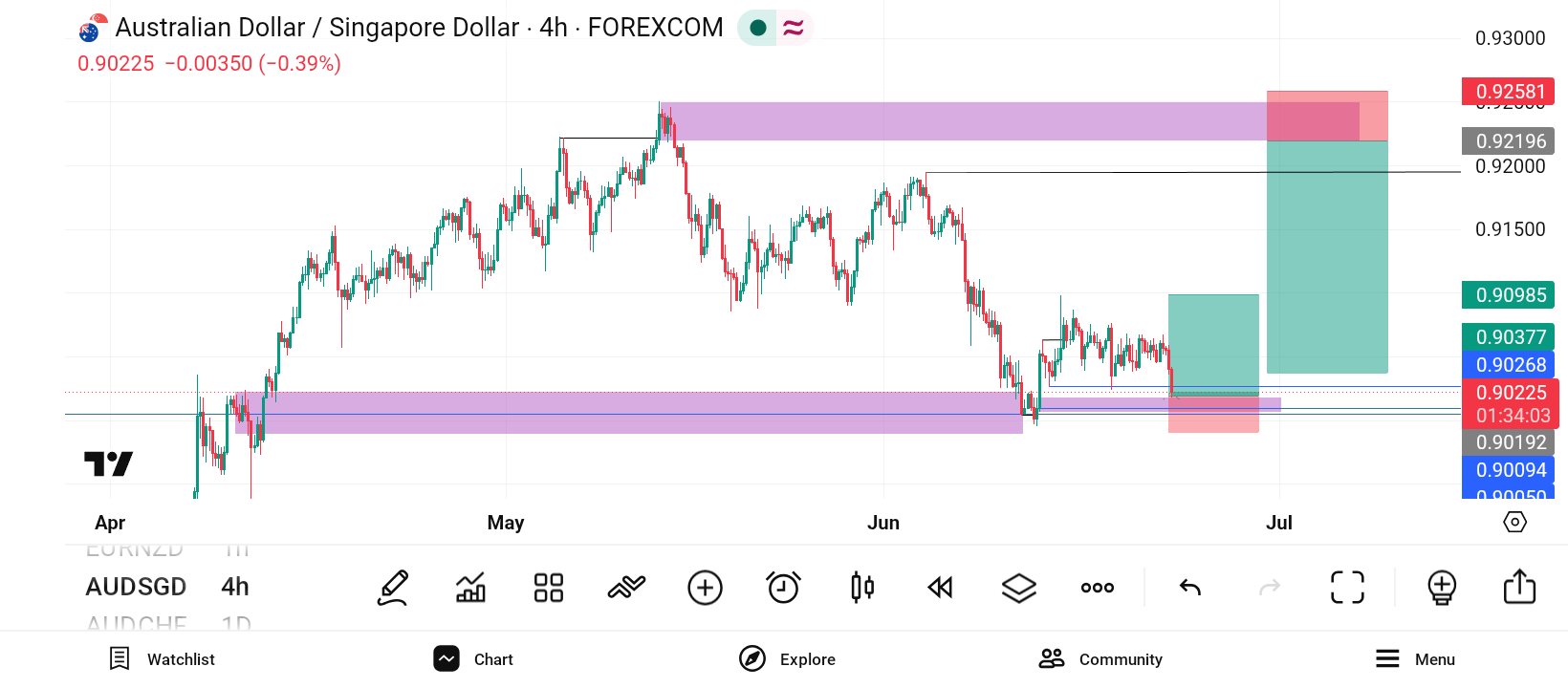
Task: Open the Community tab
Action: point(1100,659)
